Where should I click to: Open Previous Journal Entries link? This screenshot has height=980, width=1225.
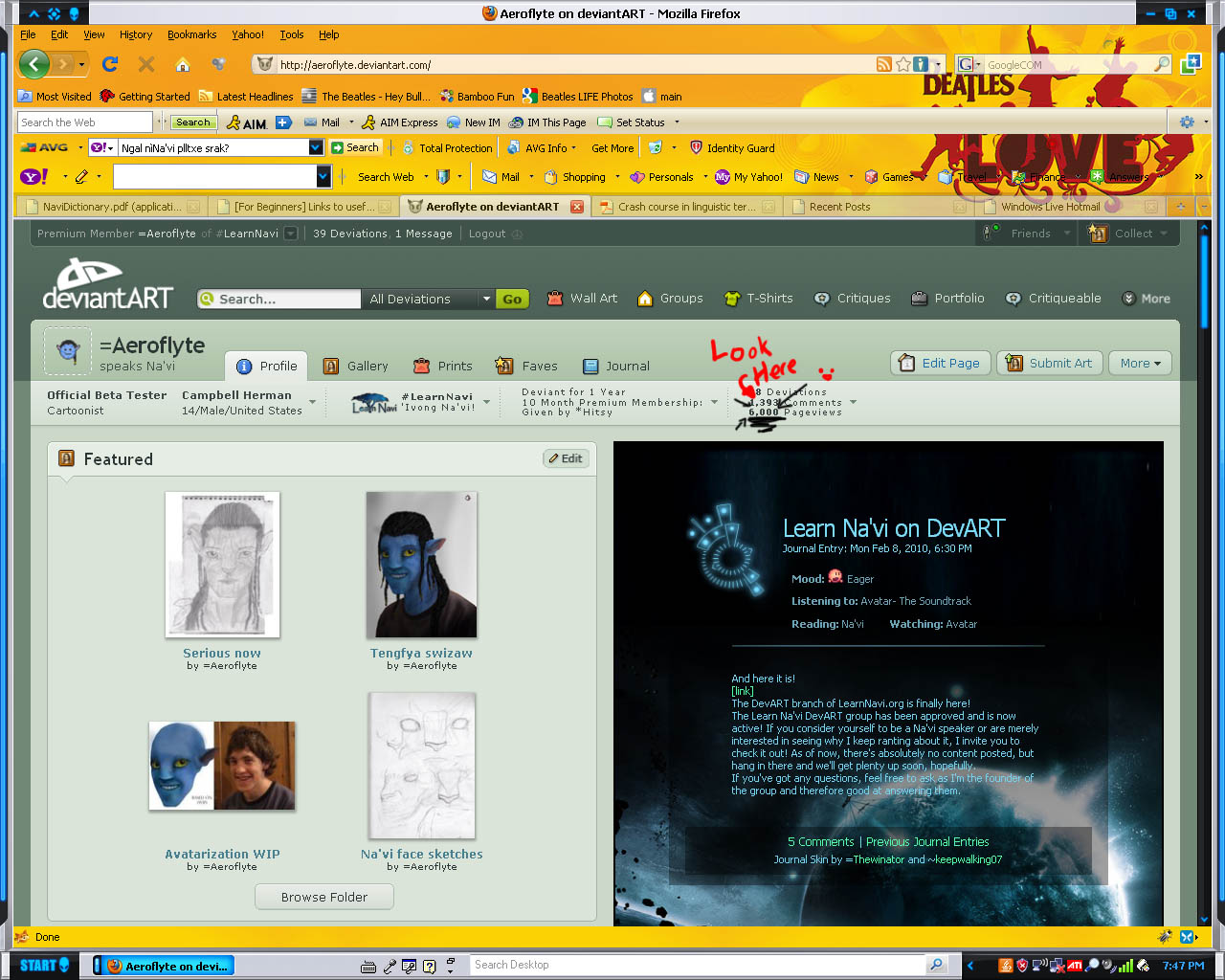(x=927, y=842)
